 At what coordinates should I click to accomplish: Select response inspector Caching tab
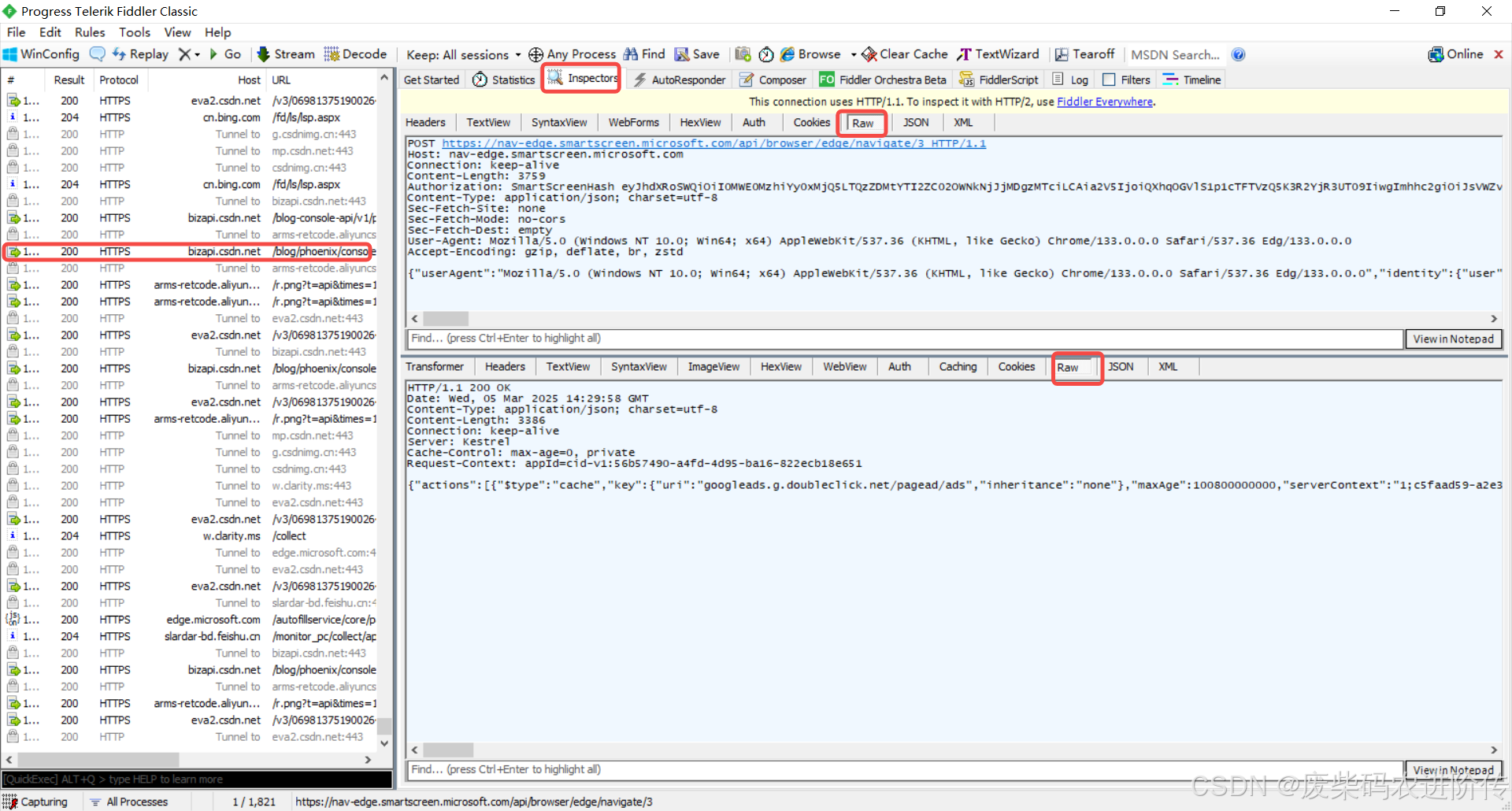point(958,367)
